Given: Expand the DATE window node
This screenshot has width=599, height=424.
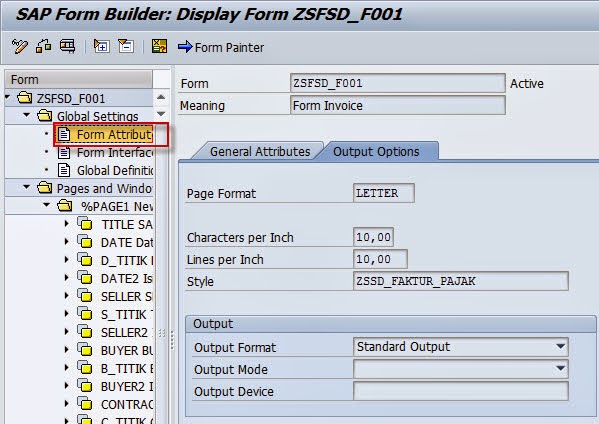Looking at the screenshot, I should click(67, 241).
